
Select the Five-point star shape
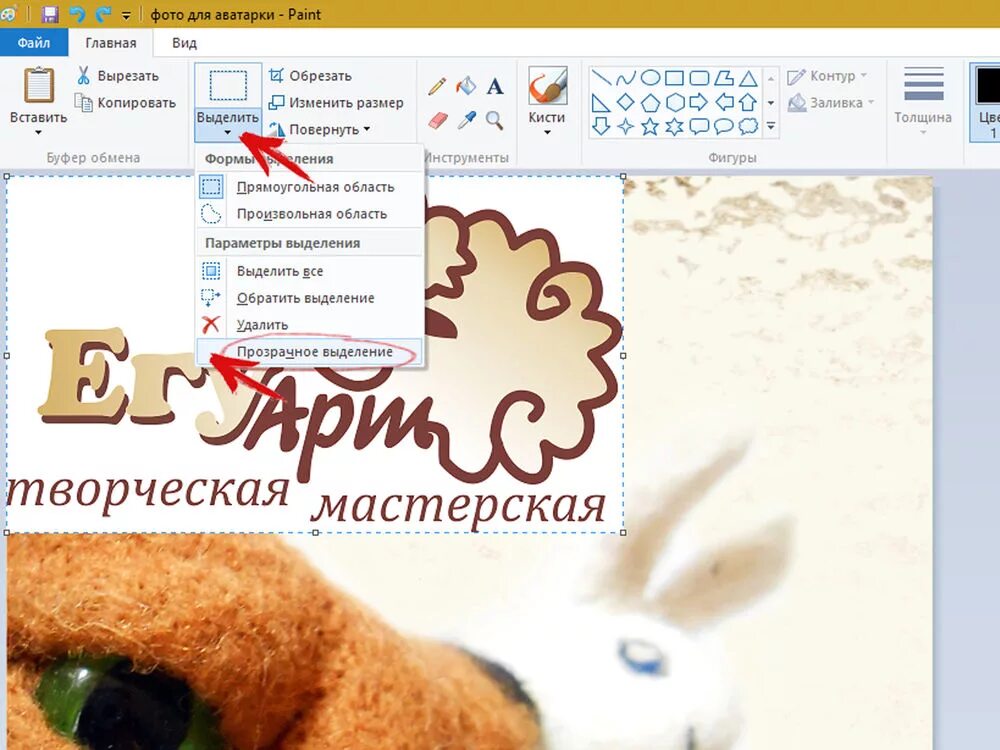click(x=650, y=126)
